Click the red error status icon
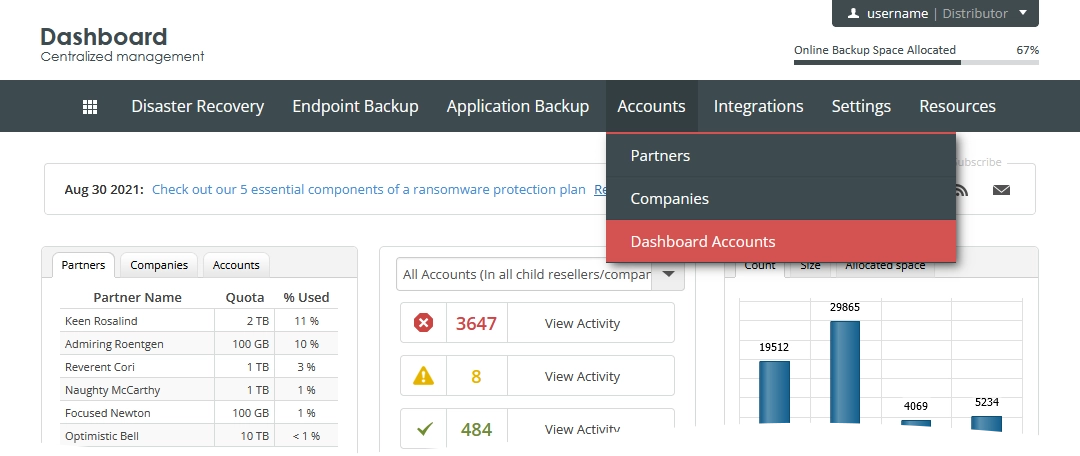 tap(424, 323)
